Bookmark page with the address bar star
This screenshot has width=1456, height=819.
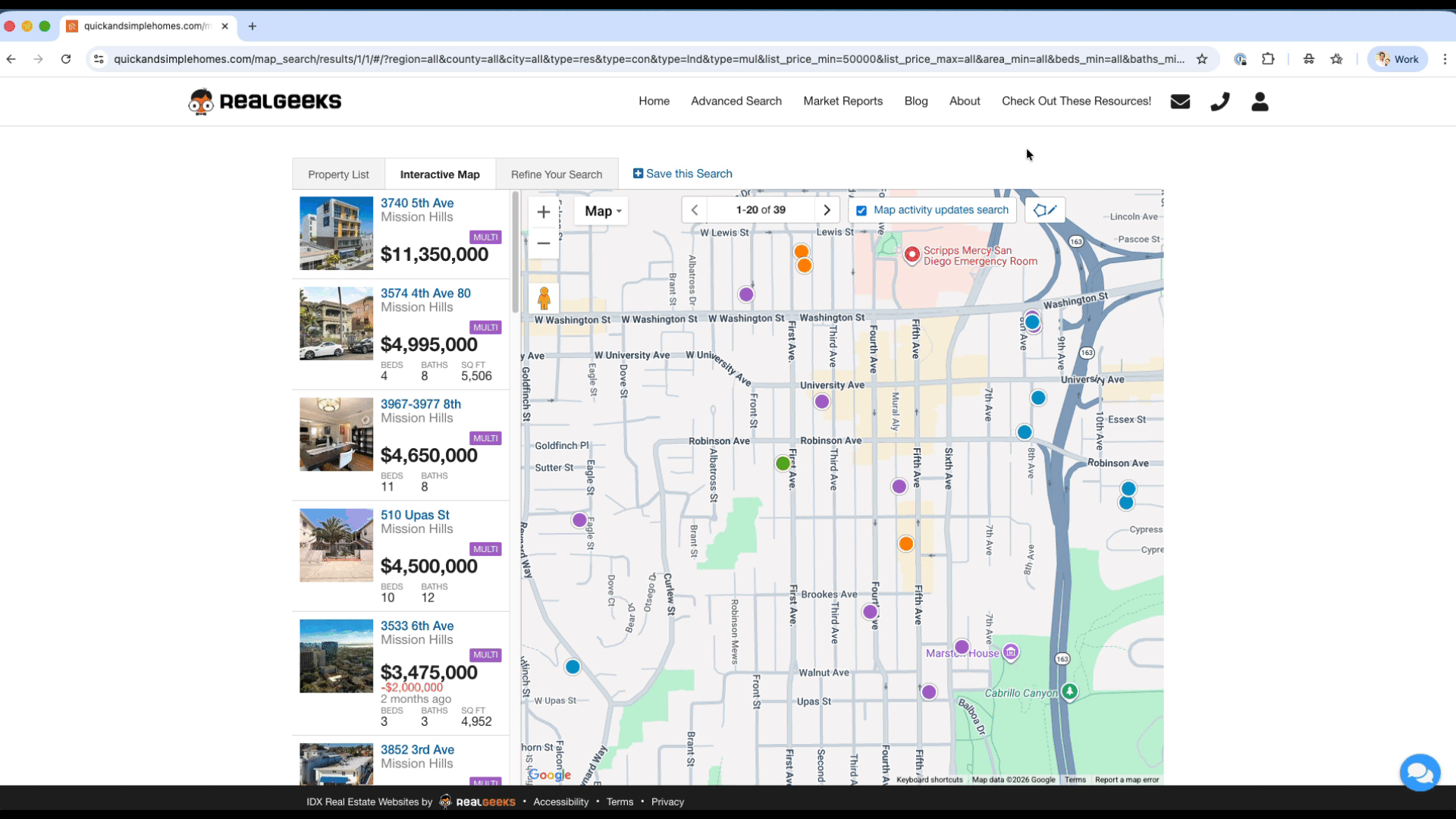[x=1202, y=59]
